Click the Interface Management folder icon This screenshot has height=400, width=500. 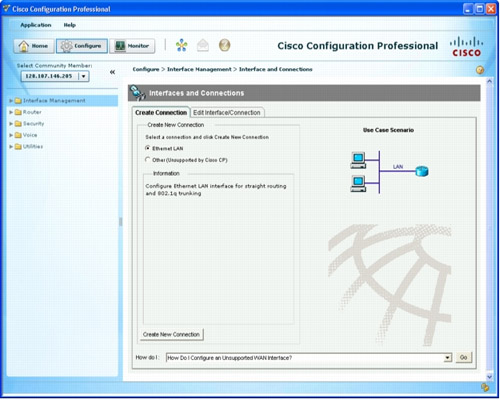[18, 101]
